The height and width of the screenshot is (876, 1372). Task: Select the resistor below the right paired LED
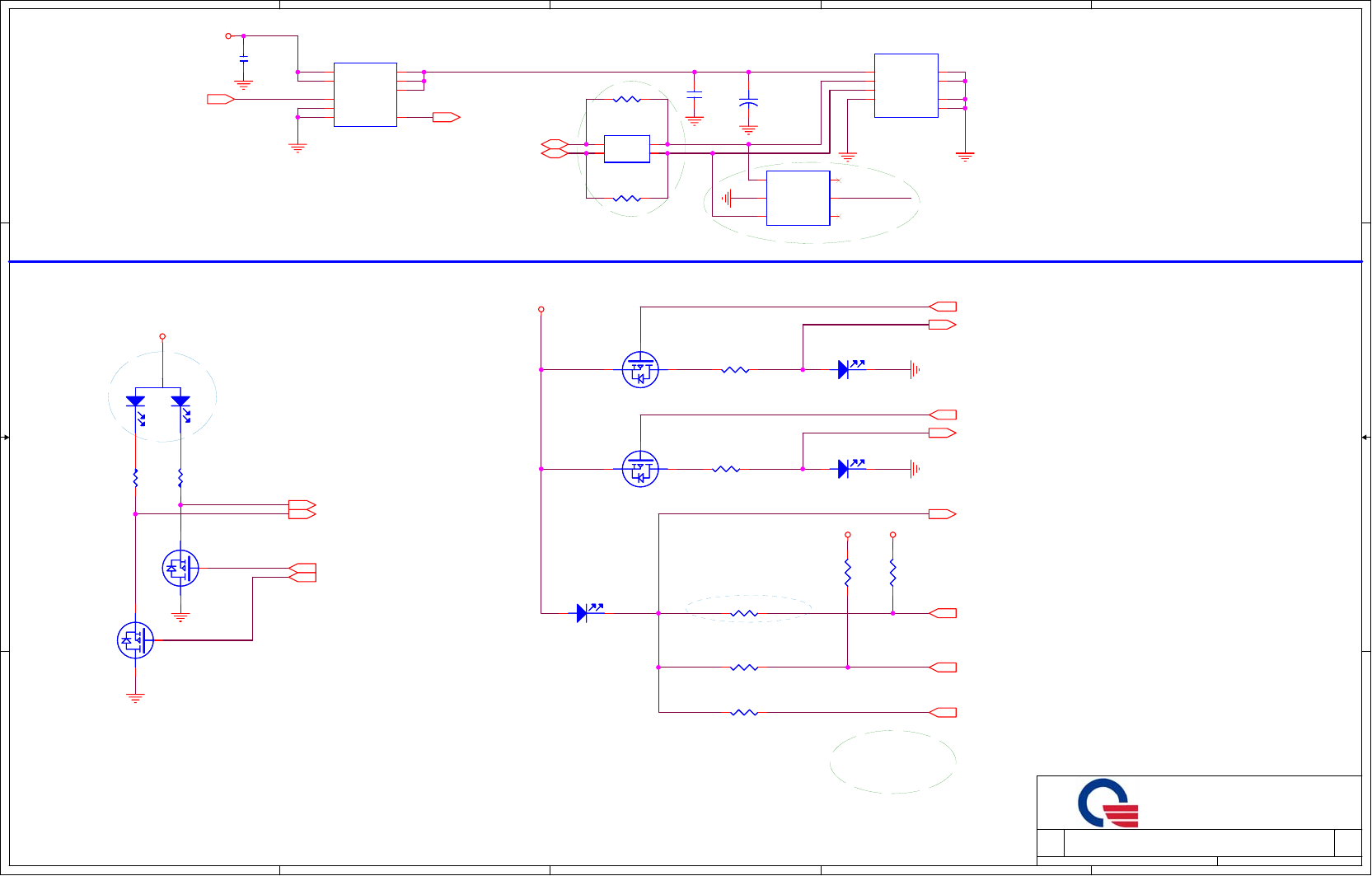click(x=180, y=478)
